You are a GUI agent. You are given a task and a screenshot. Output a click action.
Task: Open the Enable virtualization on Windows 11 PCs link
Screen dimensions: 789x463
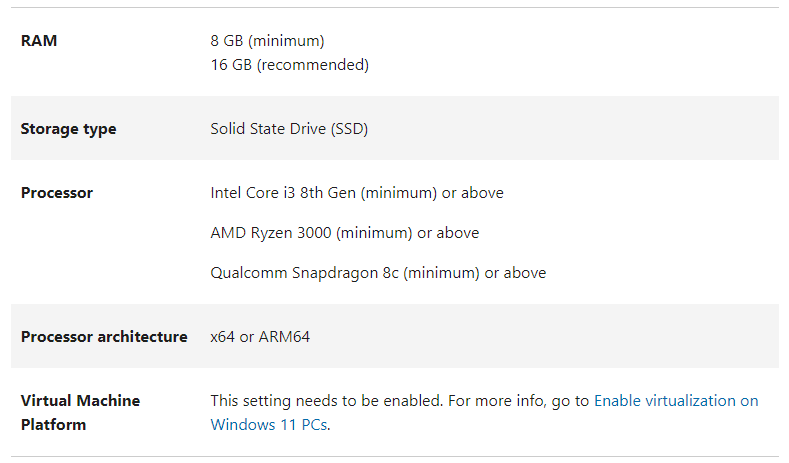[x=676, y=401]
